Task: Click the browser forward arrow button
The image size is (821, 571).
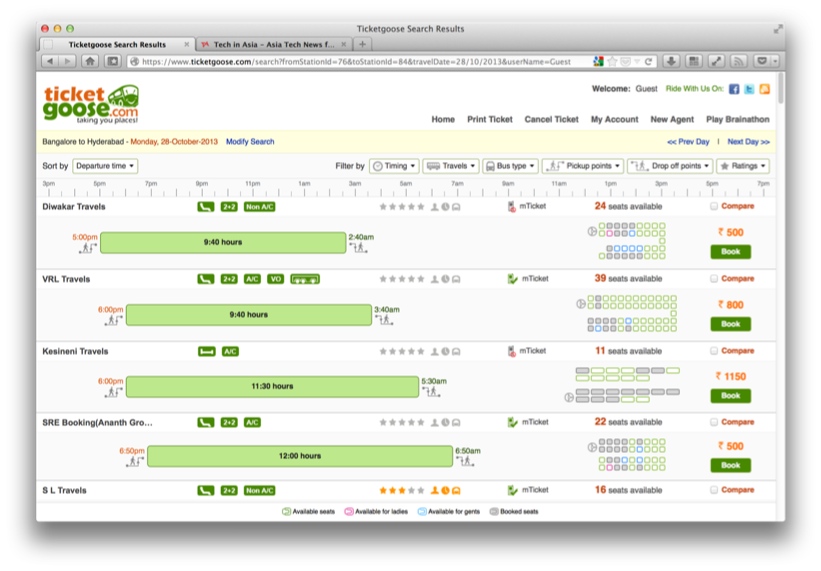Action: click(x=67, y=61)
